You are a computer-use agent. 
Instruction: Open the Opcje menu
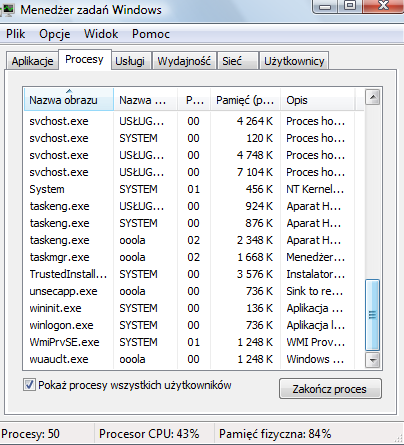(x=55, y=34)
